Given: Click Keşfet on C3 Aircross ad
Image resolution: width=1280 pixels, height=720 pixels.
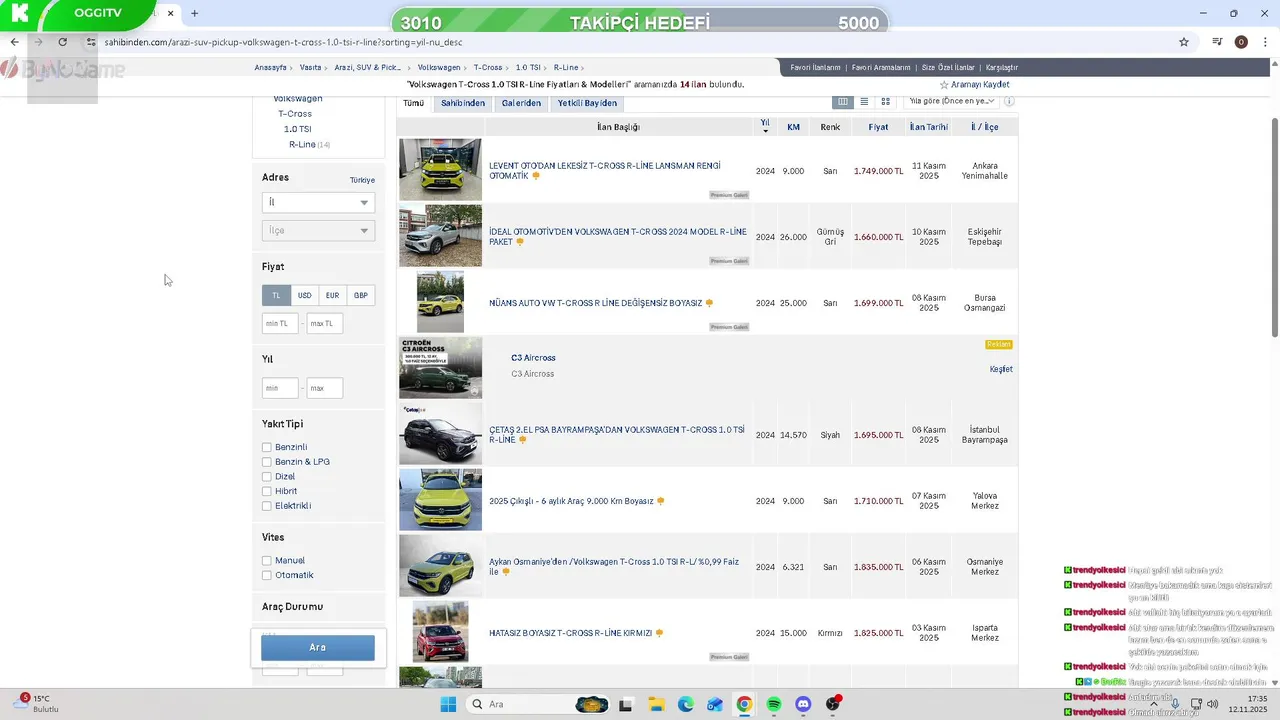Looking at the screenshot, I should tap(1001, 369).
